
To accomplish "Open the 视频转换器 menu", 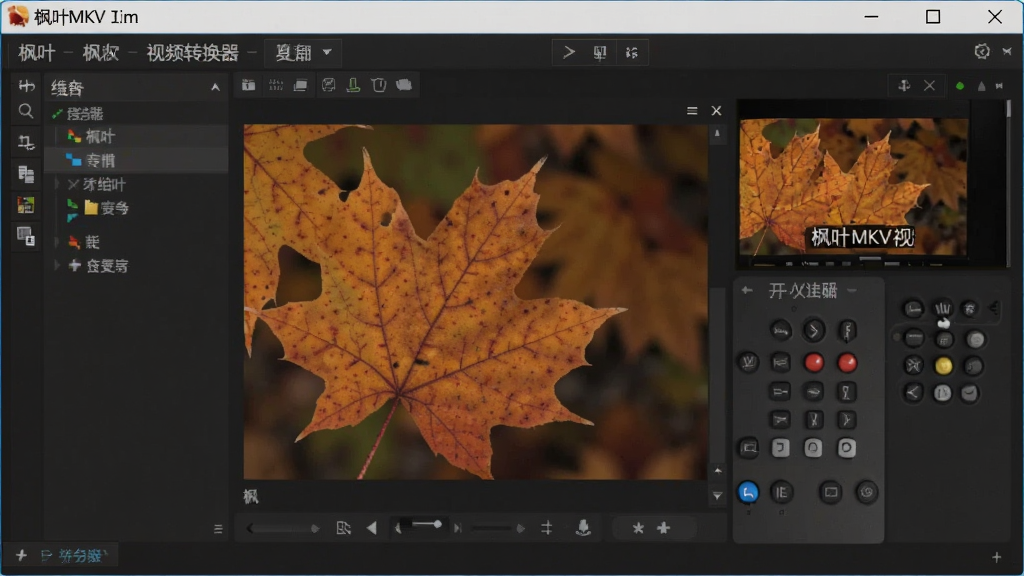I will coord(193,53).
